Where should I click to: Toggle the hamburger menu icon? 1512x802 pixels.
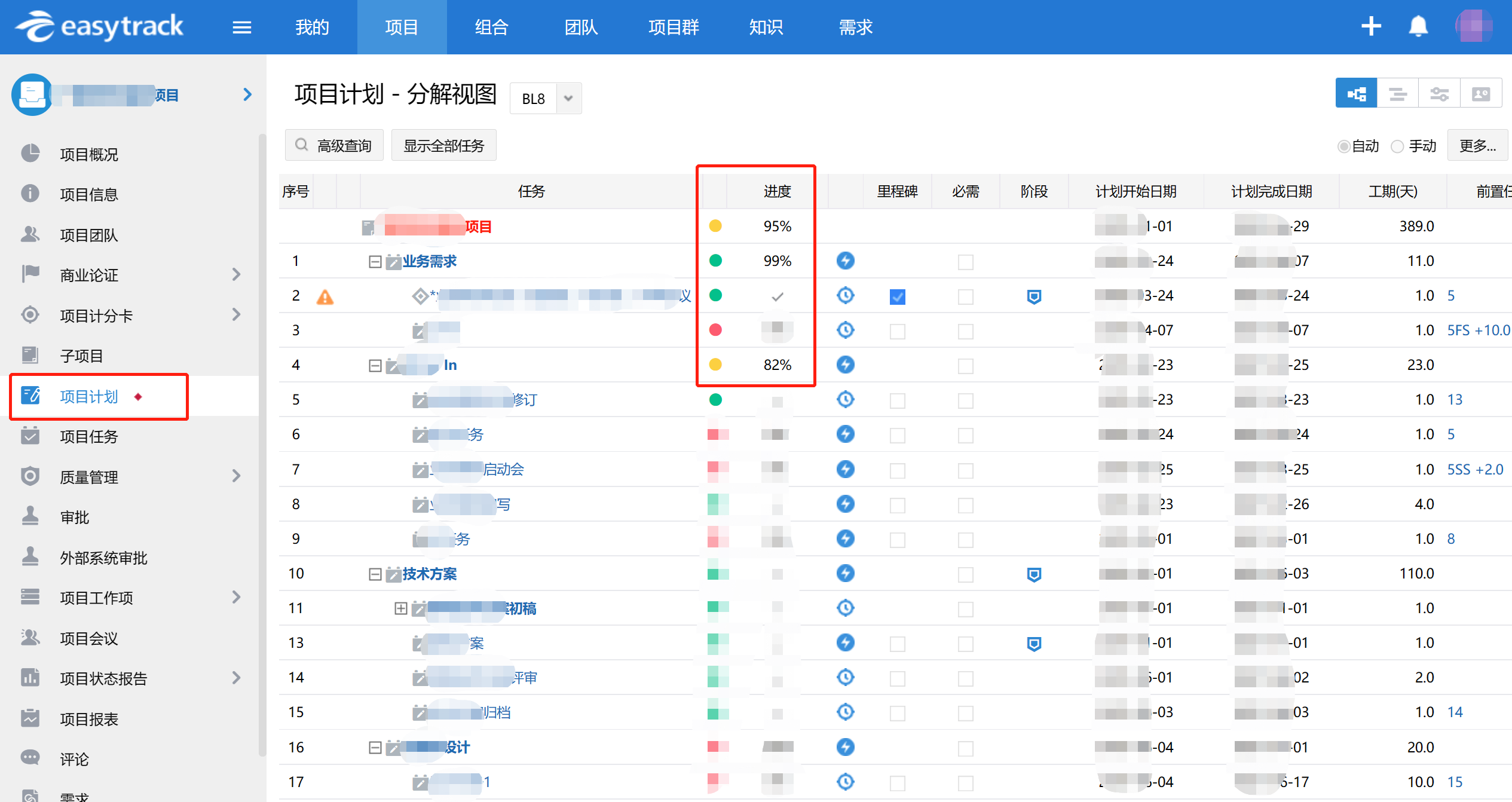click(241, 27)
